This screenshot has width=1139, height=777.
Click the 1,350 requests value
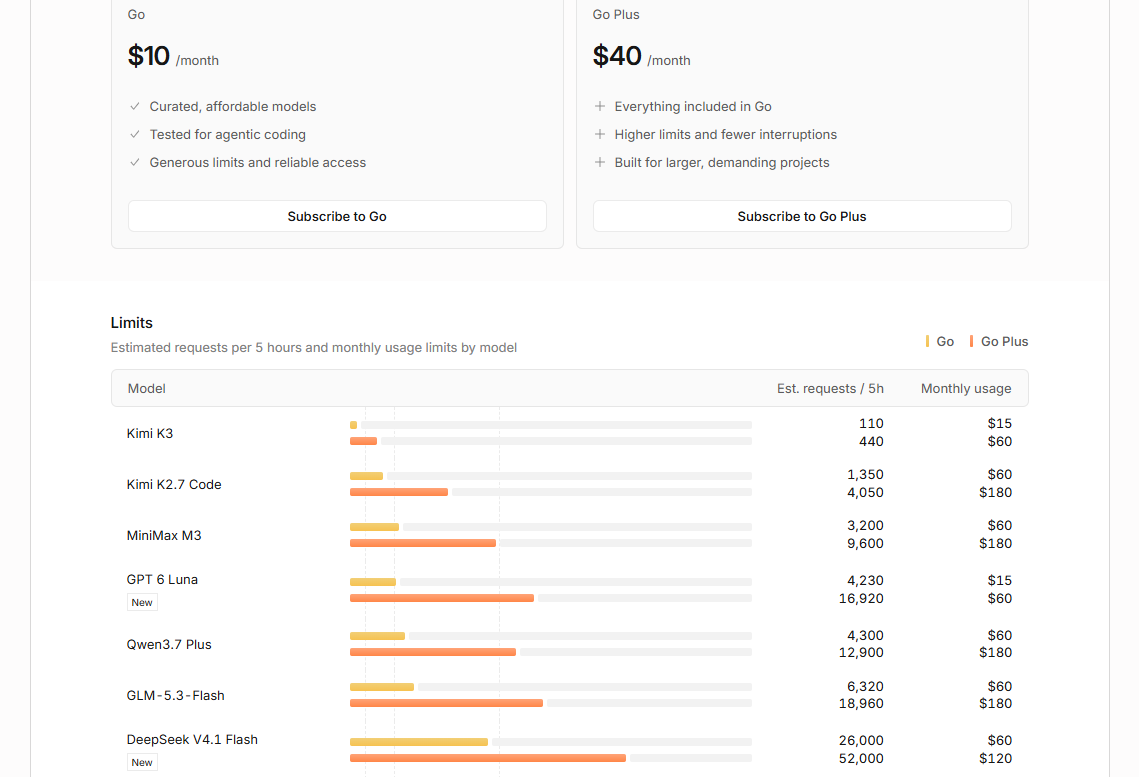[x=865, y=474]
